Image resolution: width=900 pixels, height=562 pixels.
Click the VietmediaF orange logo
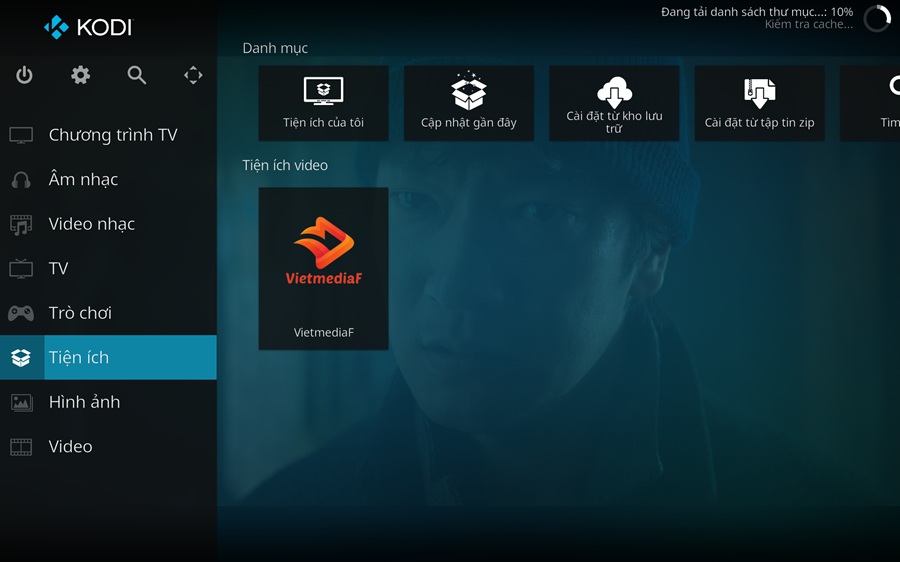(324, 251)
